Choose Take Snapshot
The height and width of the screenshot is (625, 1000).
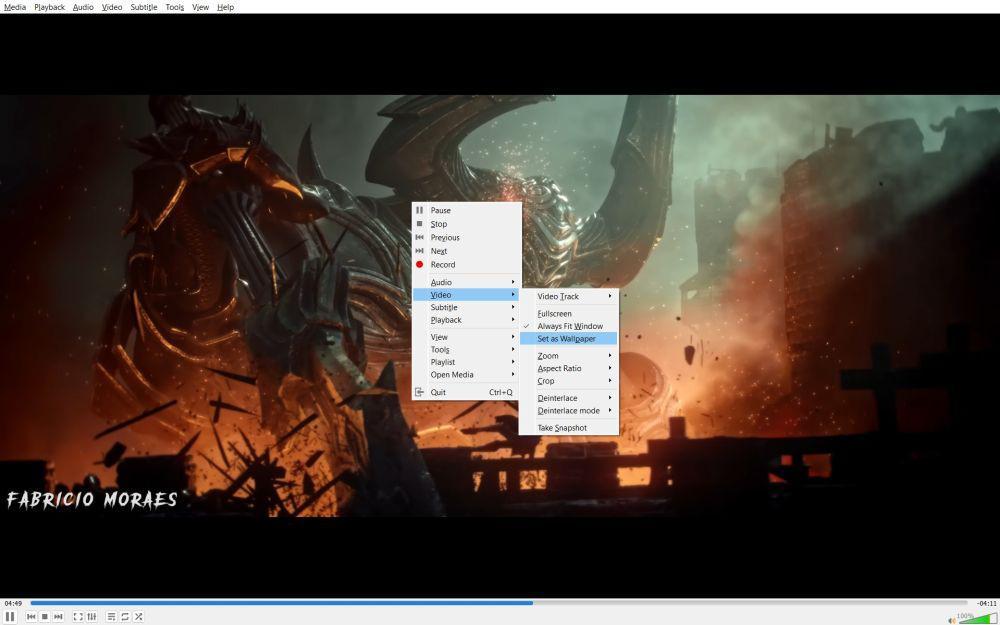[569, 428]
